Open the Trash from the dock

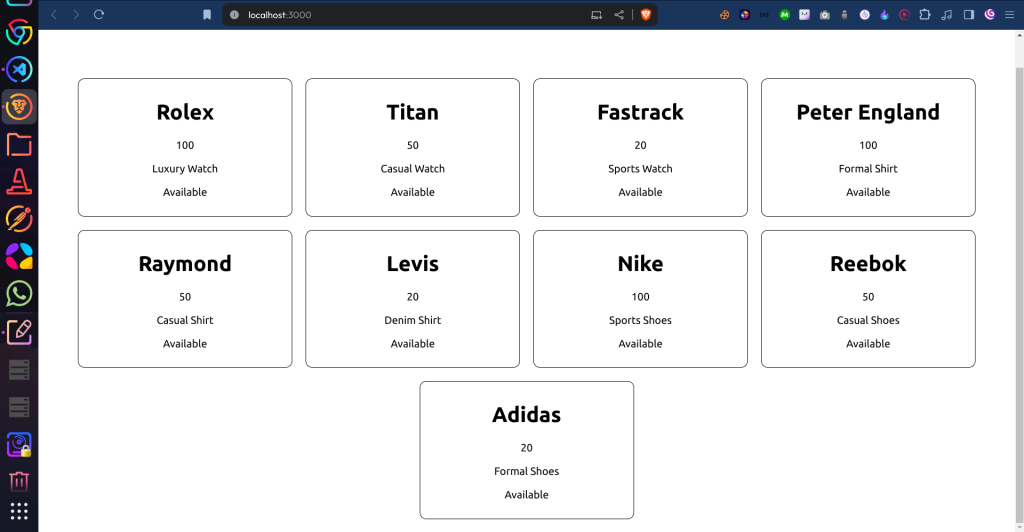19,482
